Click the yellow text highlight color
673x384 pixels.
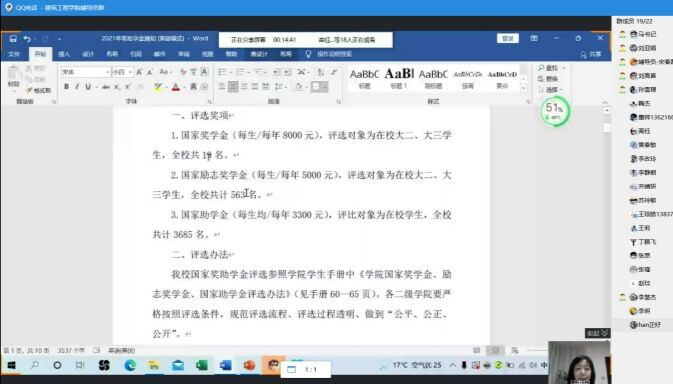point(158,87)
